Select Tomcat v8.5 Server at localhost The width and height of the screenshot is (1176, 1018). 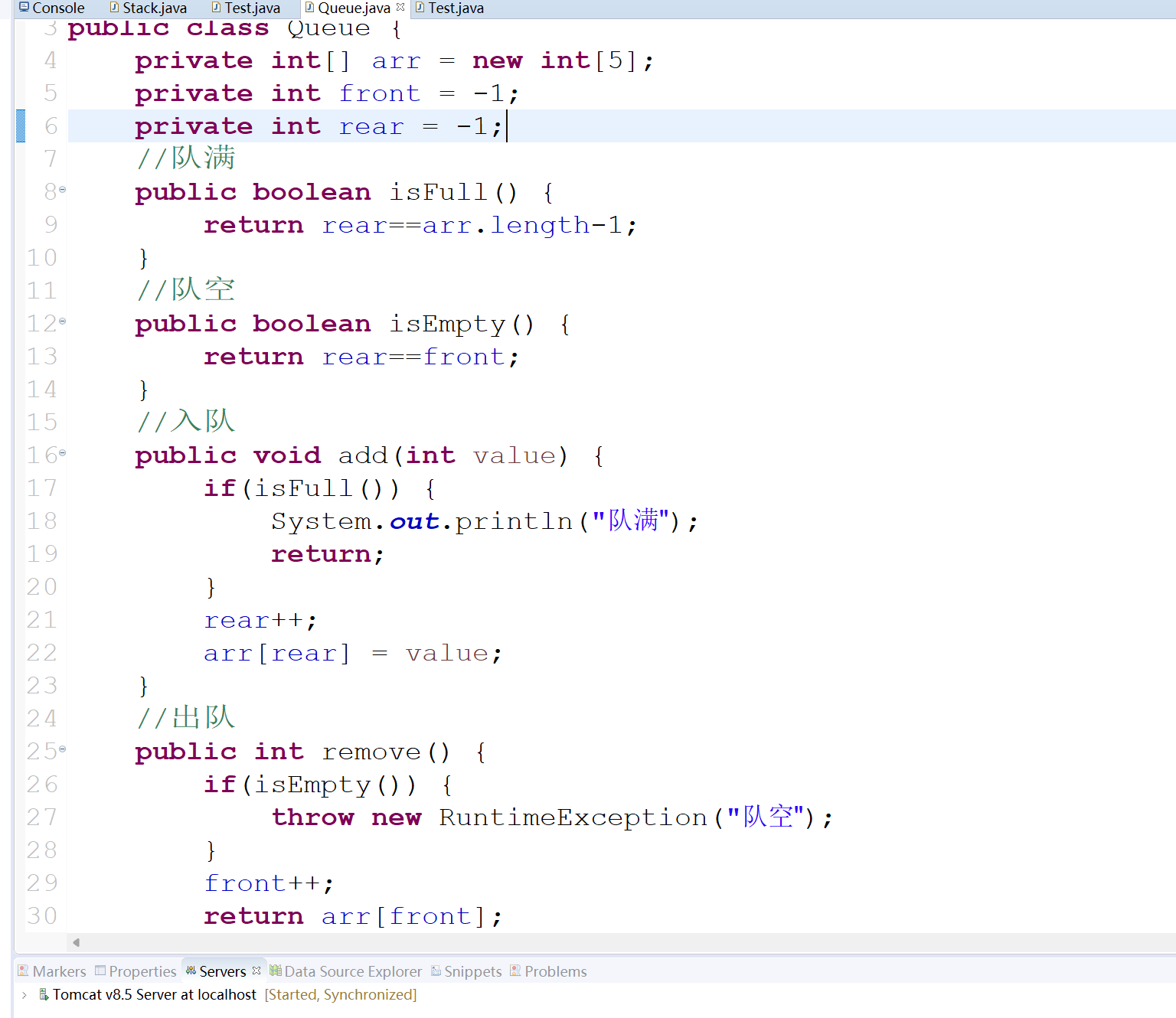(x=155, y=994)
